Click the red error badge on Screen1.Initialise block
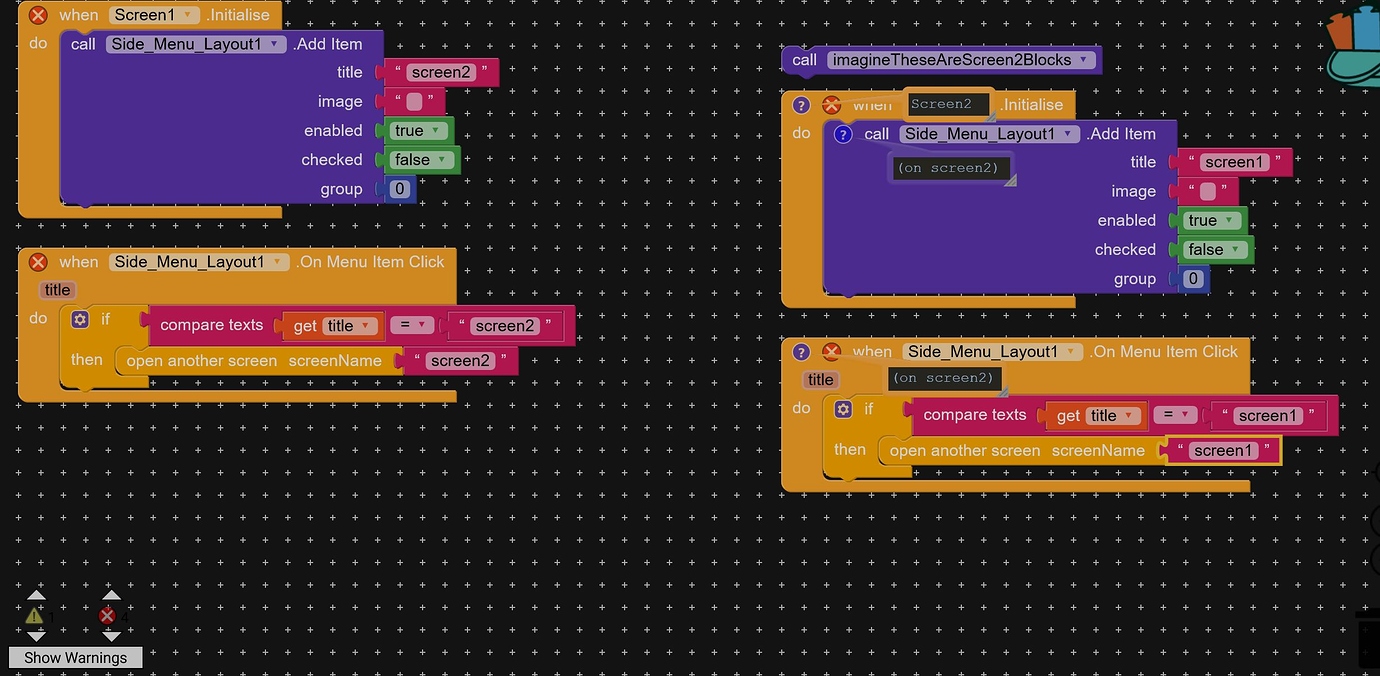 click(37, 14)
